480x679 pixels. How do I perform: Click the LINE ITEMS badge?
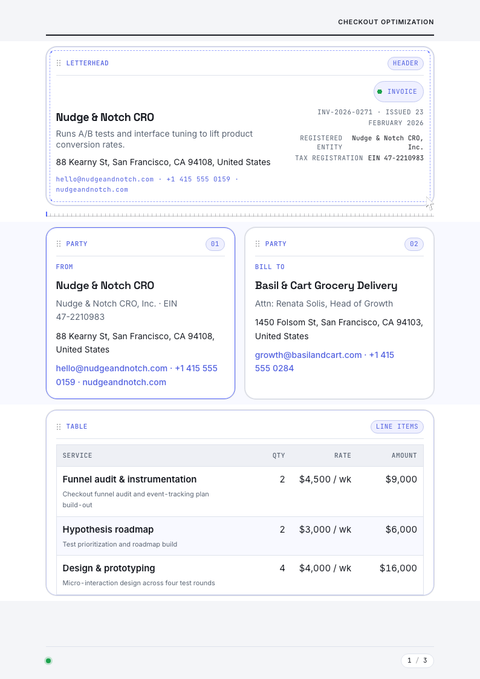397,427
